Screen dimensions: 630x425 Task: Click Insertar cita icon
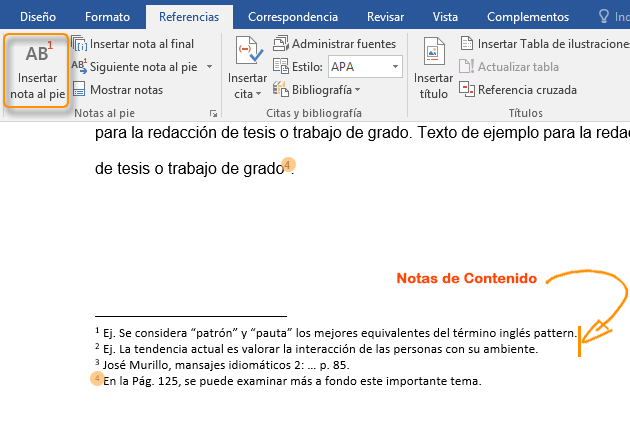pyautogui.click(x=249, y=51)
